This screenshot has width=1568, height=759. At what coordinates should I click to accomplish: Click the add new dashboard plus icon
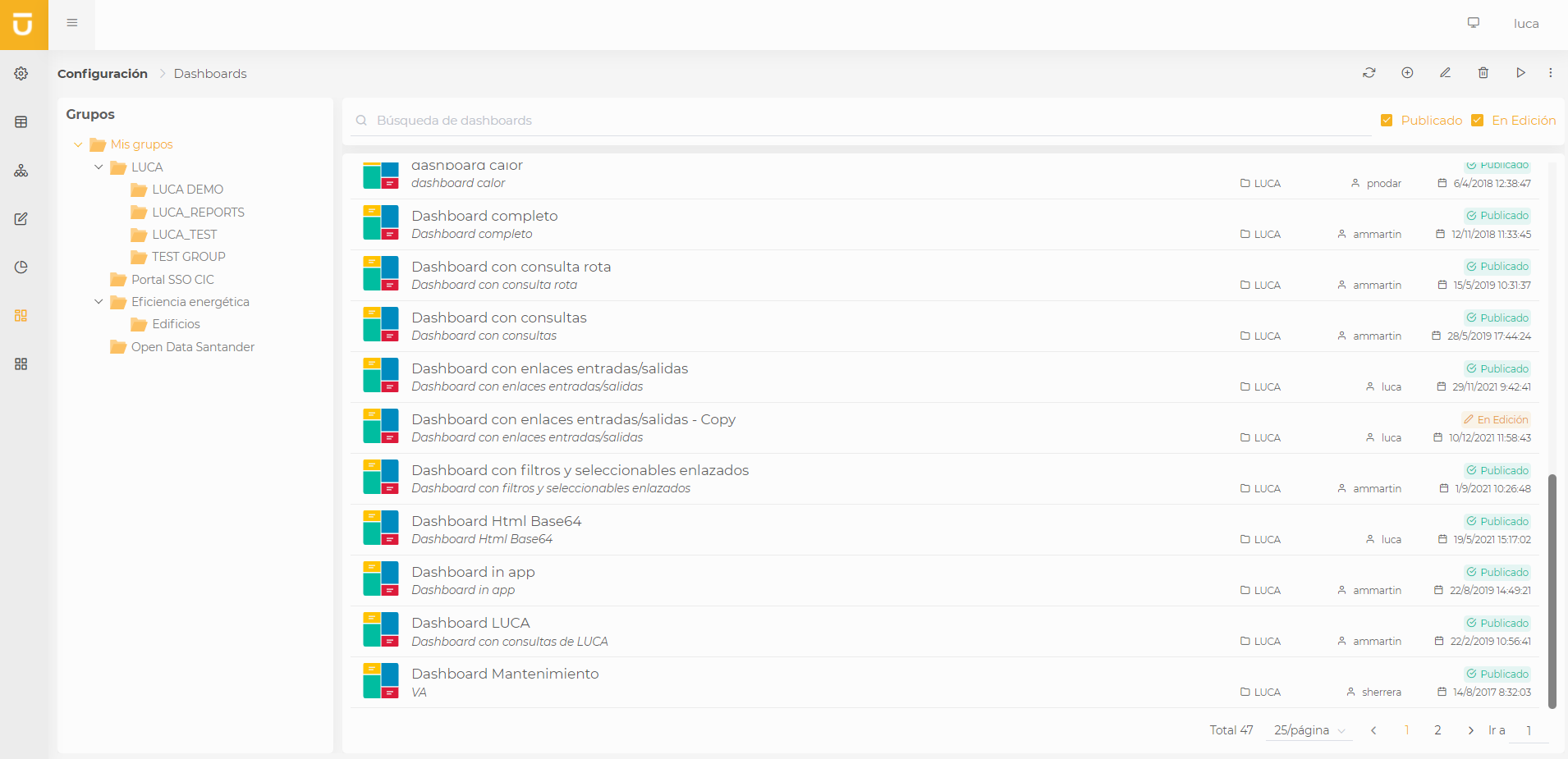(x=1407, y=73)
